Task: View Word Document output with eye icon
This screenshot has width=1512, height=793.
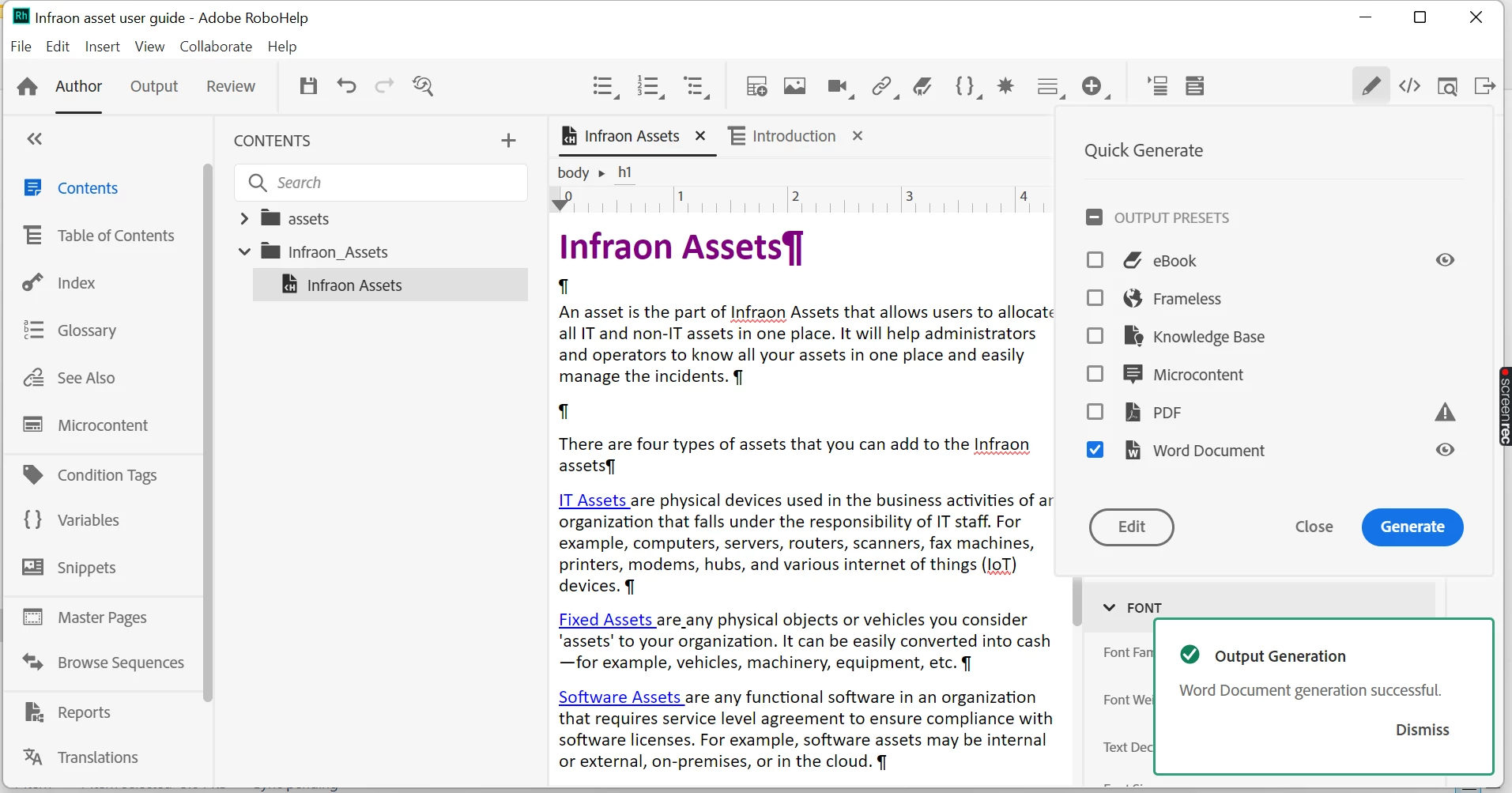Action: click(1445, 450)
